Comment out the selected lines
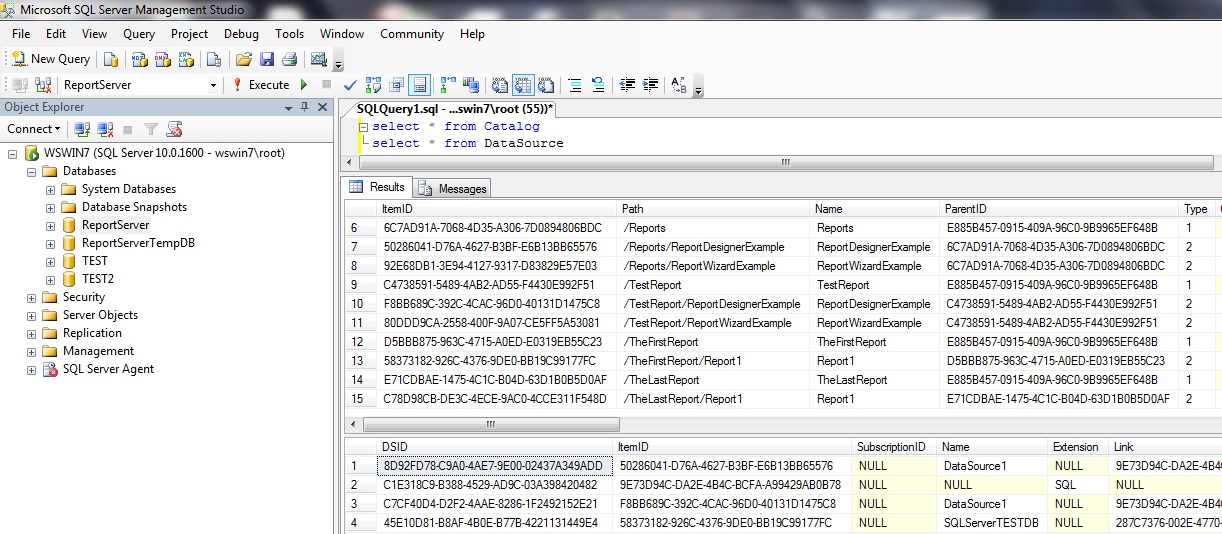The width and height of the screenshot is (1222, 534). click(x=575, y=85)
